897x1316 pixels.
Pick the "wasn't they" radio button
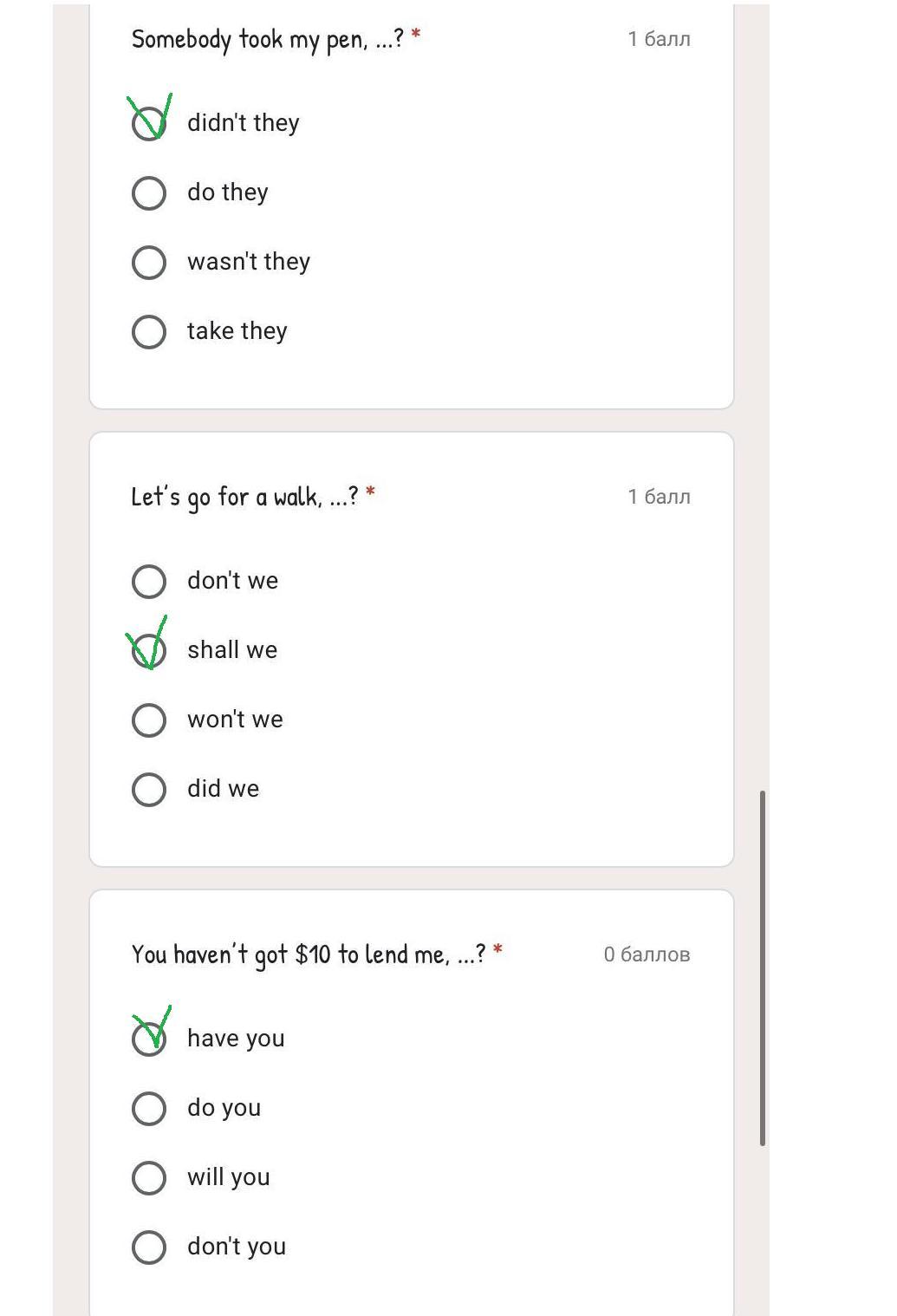[x=149, y=262]
